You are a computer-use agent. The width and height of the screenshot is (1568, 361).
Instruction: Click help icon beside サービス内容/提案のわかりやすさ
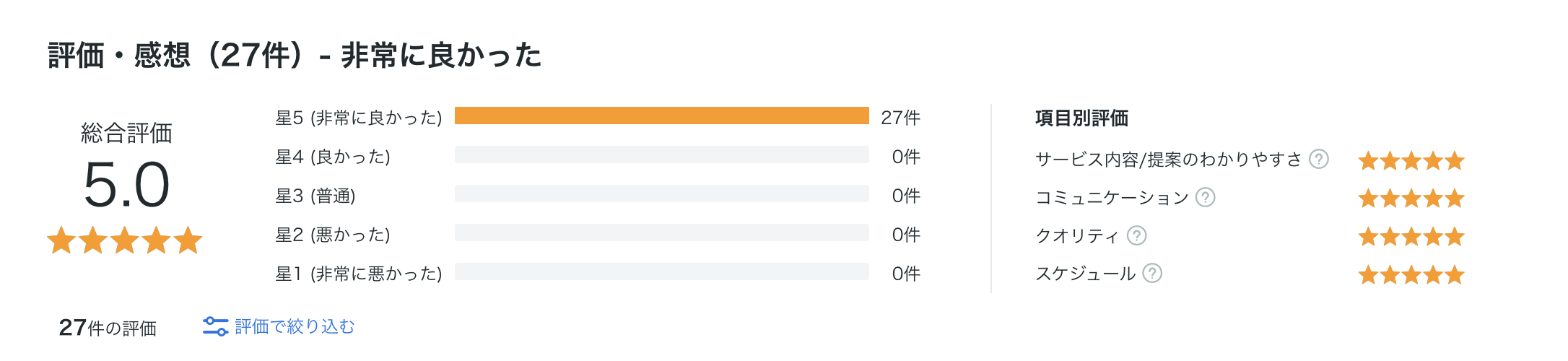pos(1319,159)
